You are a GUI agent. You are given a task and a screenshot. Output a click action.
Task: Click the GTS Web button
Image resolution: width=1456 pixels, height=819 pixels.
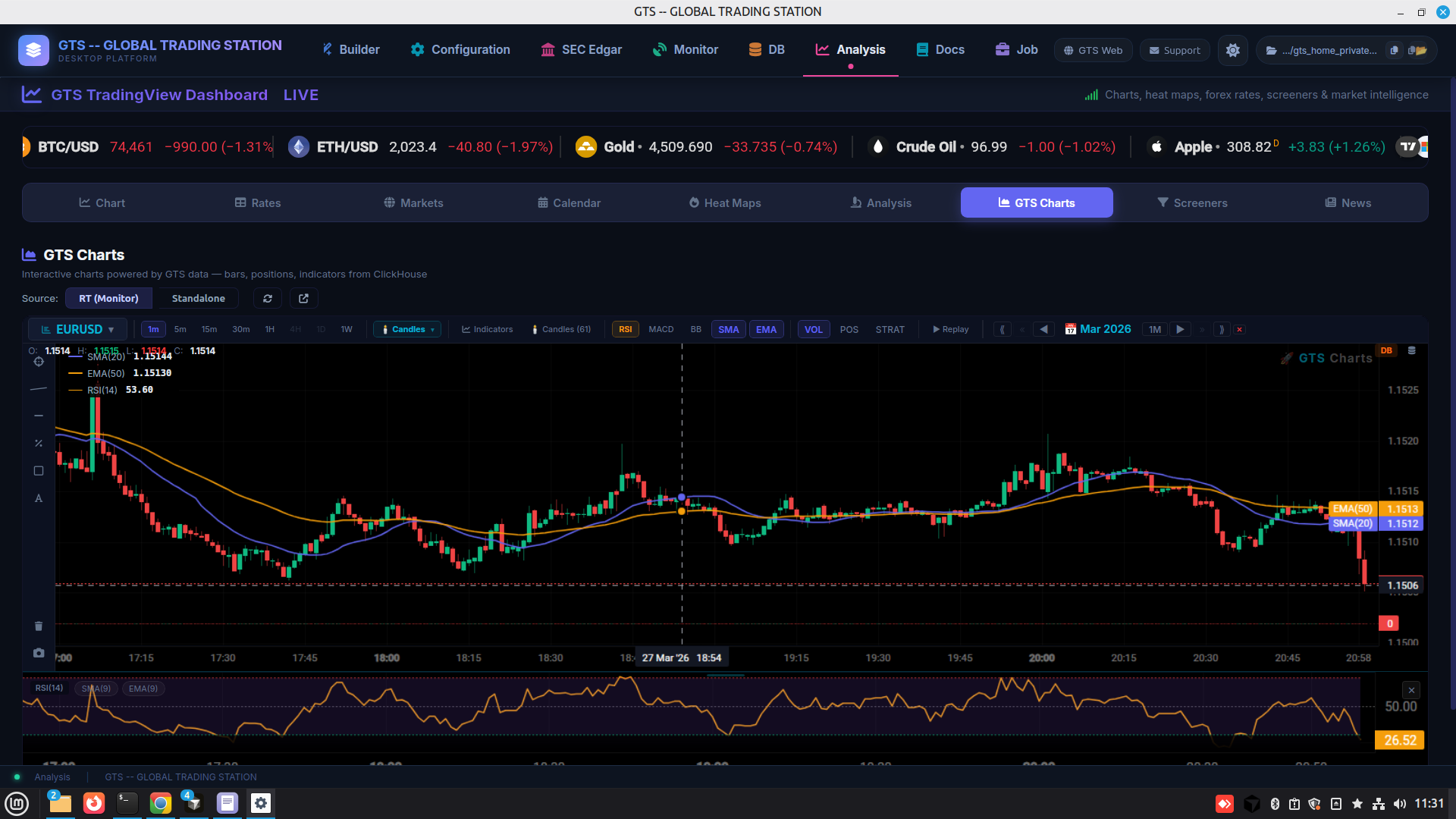tap(1093, 50)
